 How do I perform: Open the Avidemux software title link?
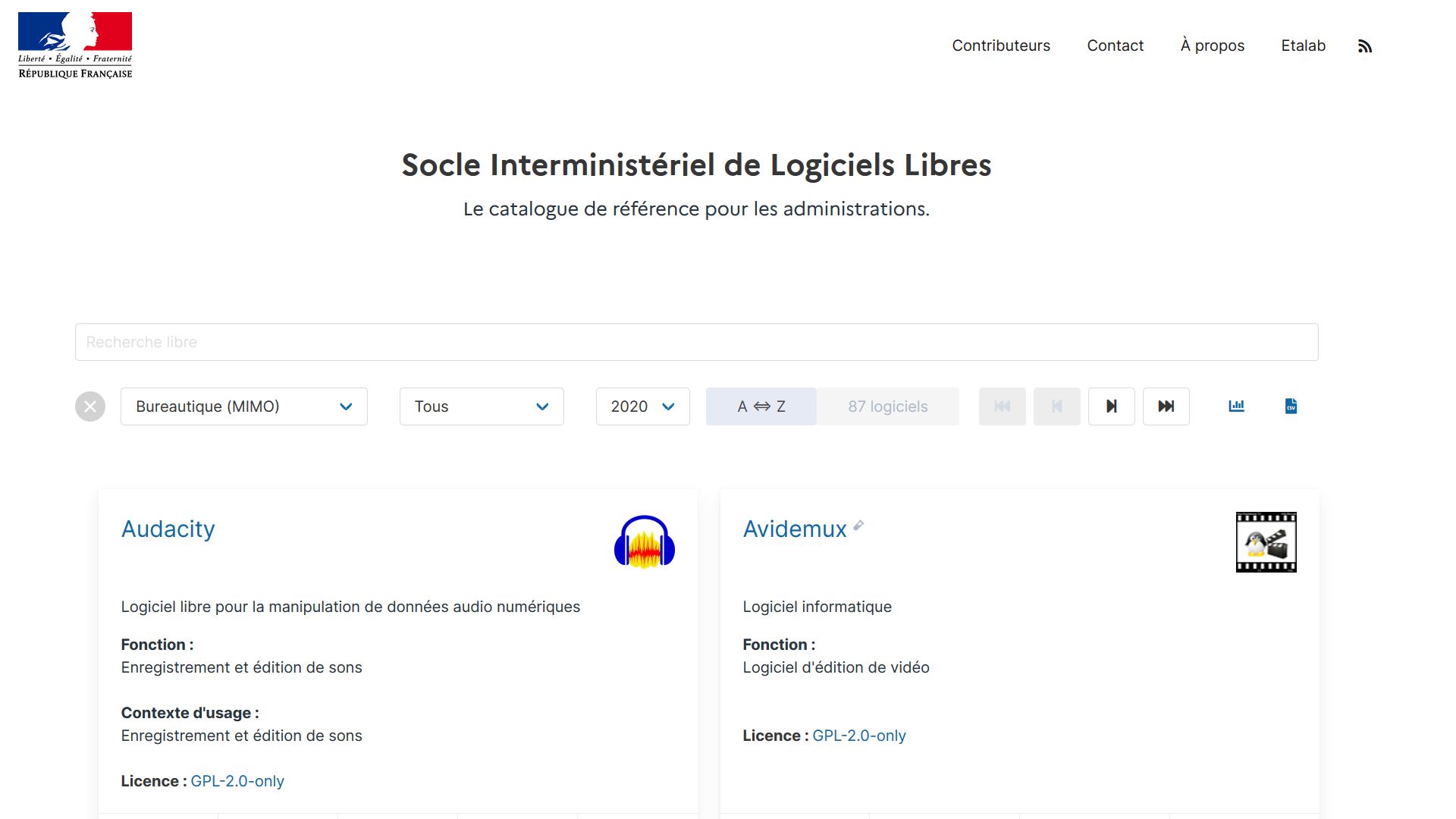(795, 529)
